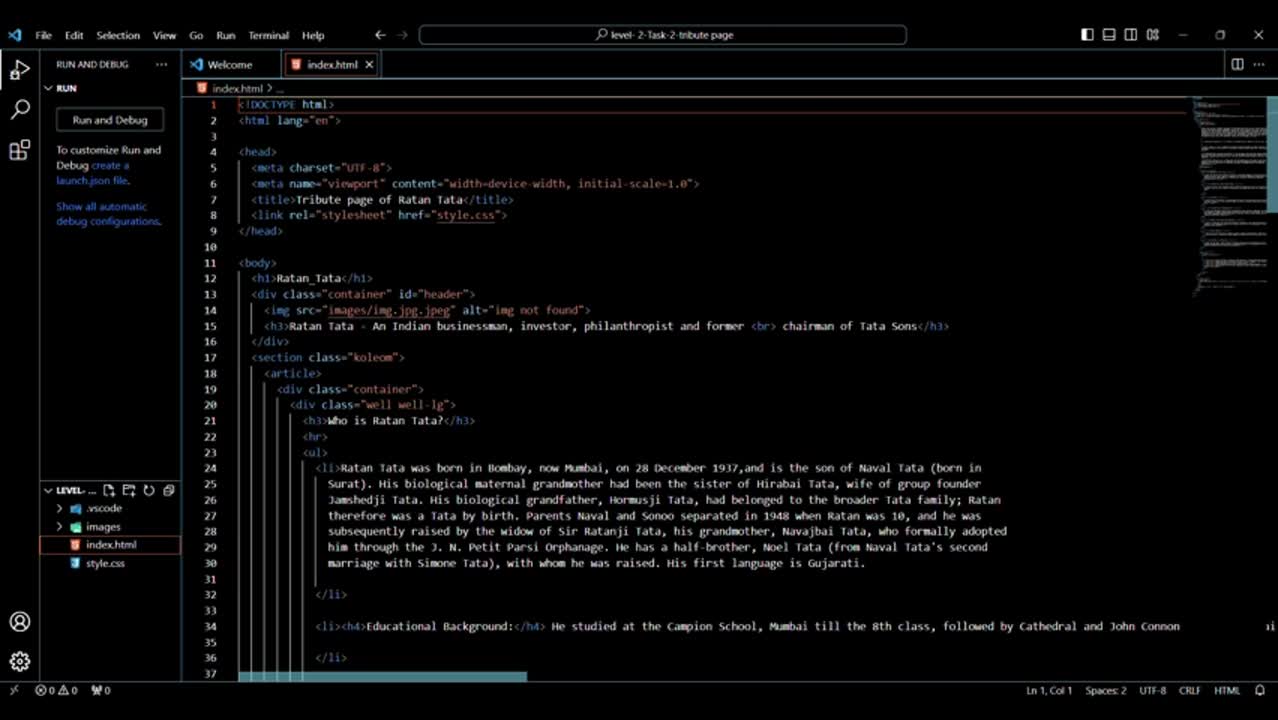The height and width of the screenshot is (720, 1278).
Task: Open the File menu
Action: 43,35
